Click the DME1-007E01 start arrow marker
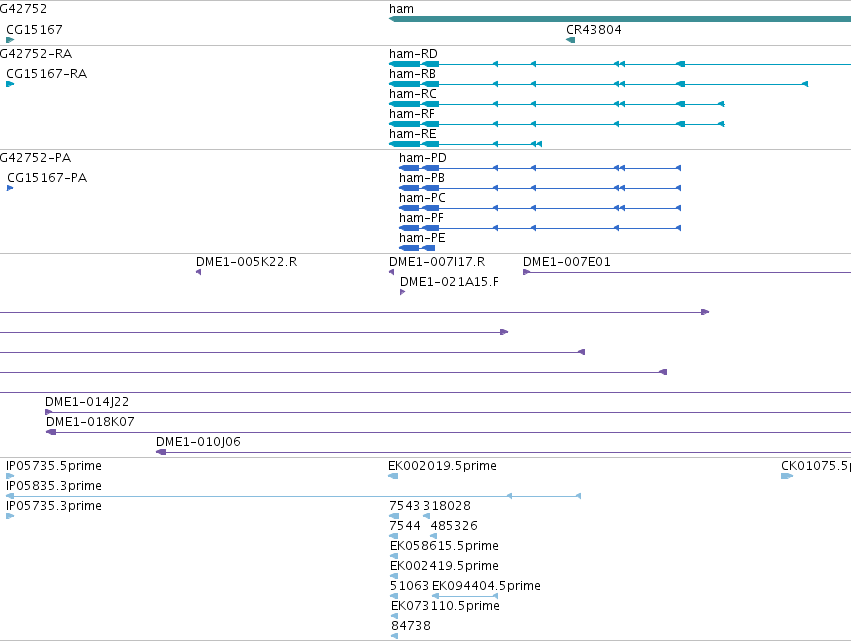Viewport: 851px width, 641px height. click(526, 272)
